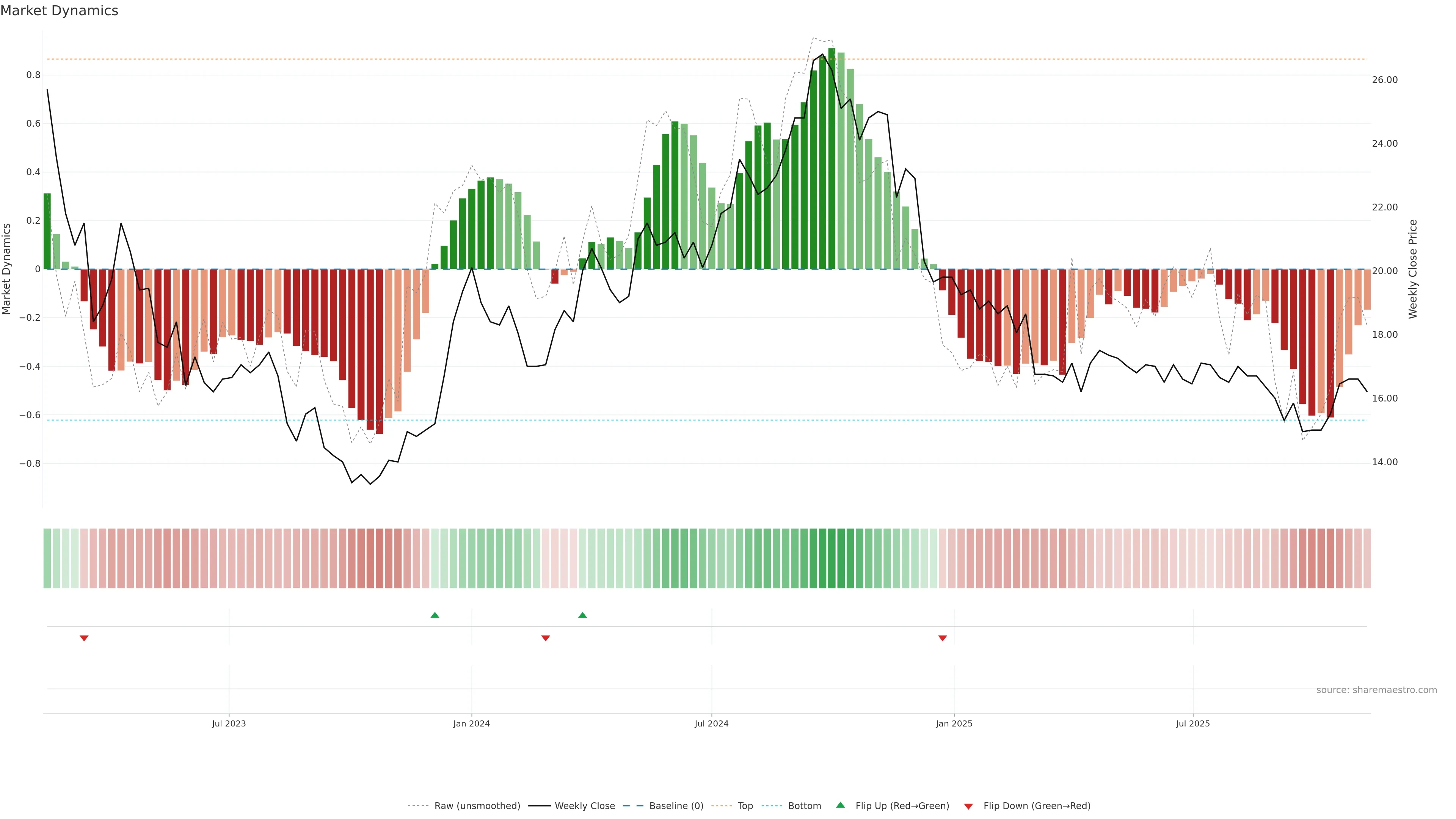The width and height of the screenshot is (1456, 819).
Task: Click the red flip-down marker before Jan 2025
Action: coord(942,638)
